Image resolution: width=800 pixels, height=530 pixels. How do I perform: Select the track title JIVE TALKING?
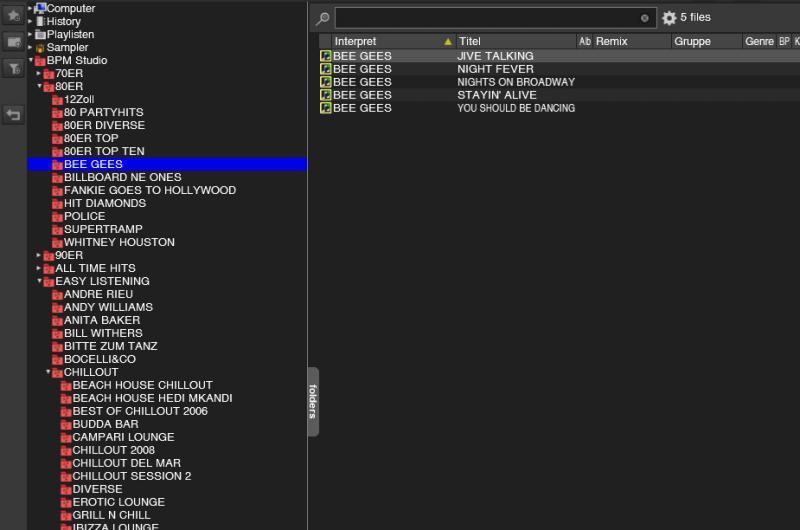coord(495,56)
